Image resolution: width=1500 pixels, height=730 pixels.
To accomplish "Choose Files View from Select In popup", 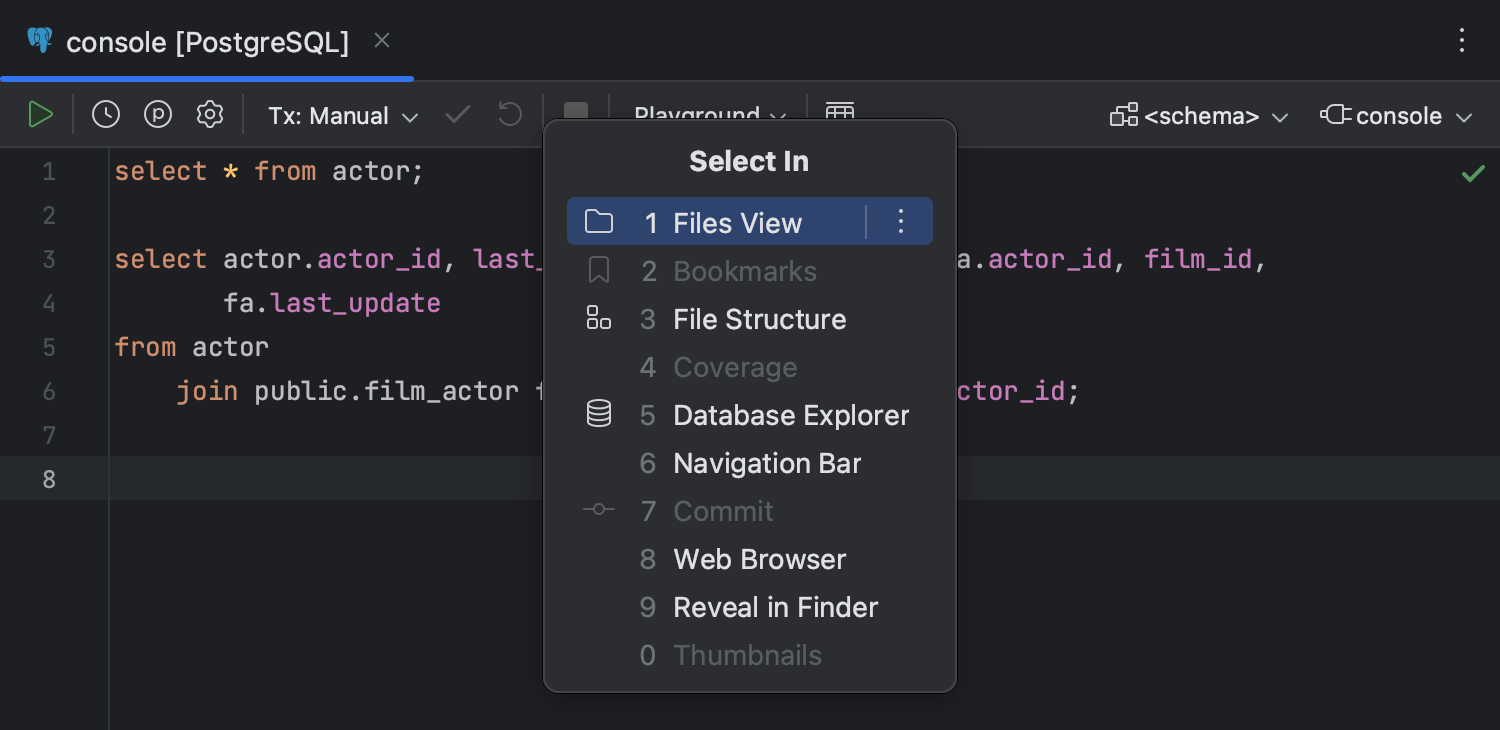I will pos(737,222).
